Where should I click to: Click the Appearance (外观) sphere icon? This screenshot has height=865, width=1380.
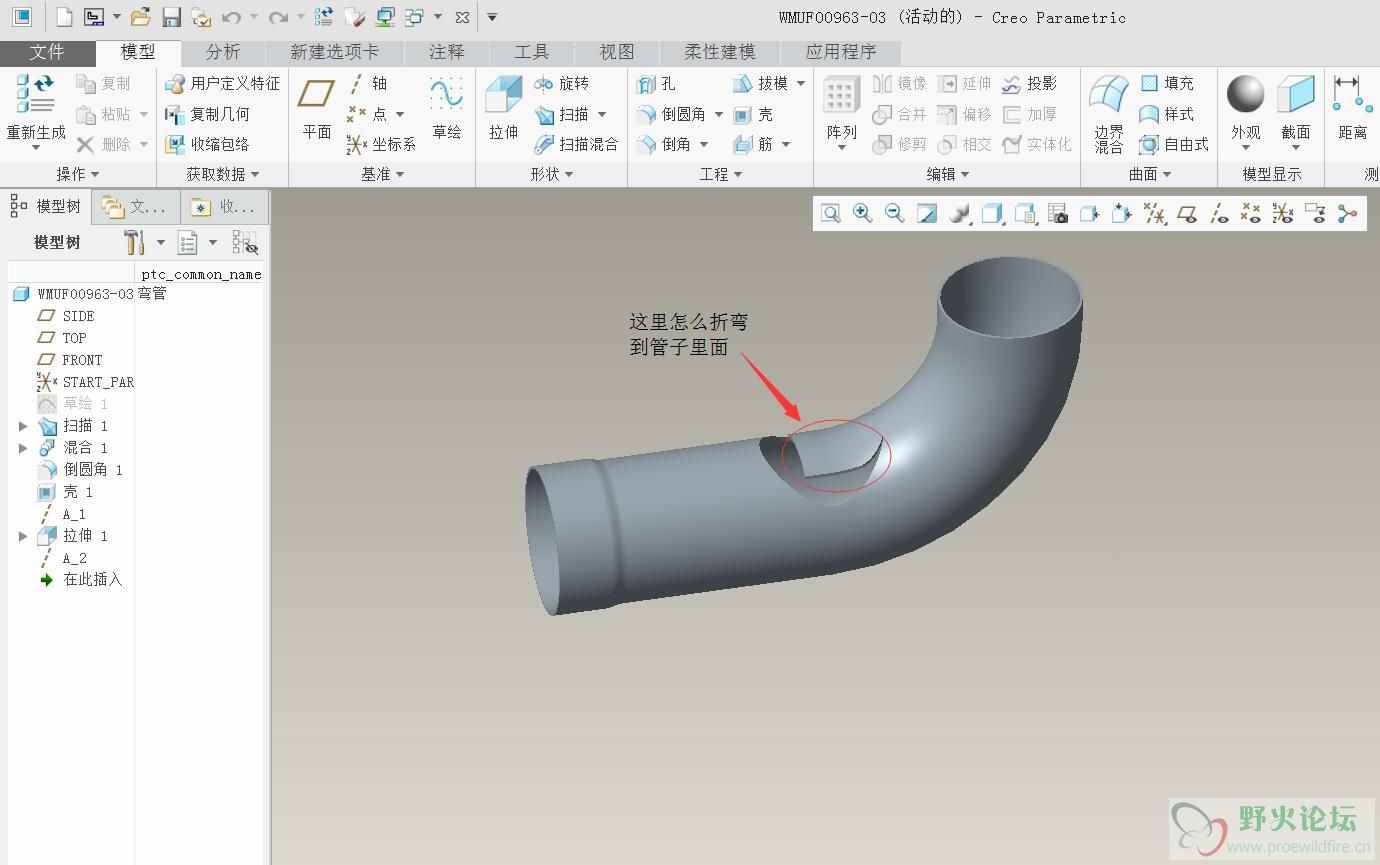pos(1245,95)
